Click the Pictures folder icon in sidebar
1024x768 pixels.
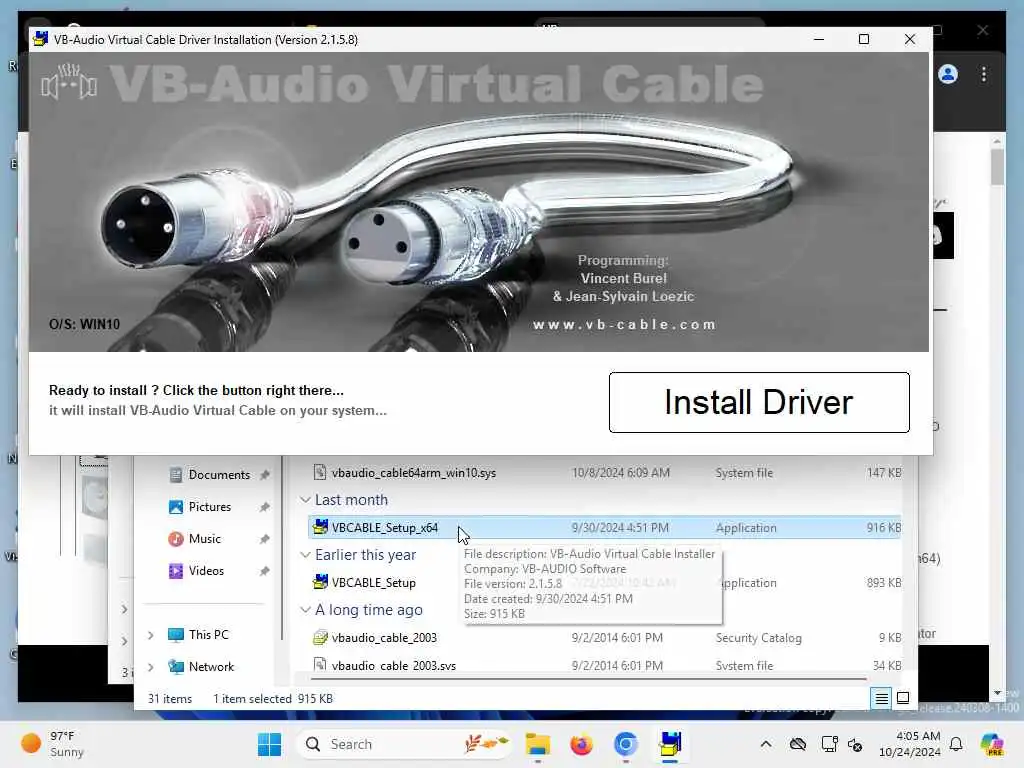(176, 507)
